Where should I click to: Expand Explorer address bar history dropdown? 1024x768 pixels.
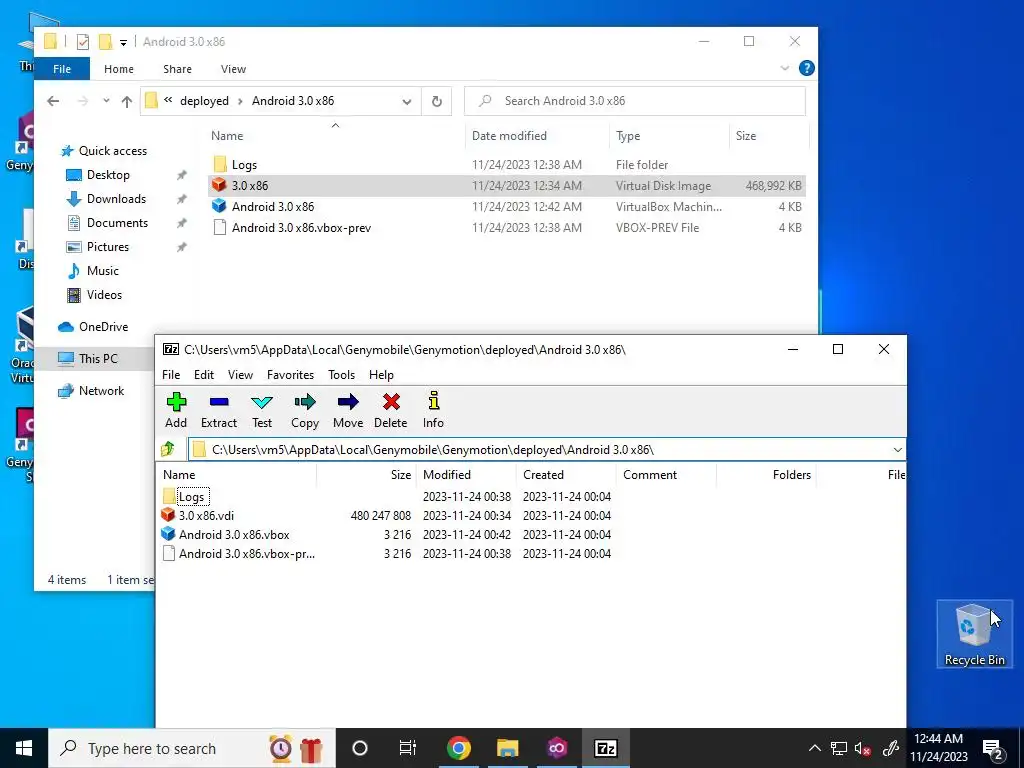[407, 101]
